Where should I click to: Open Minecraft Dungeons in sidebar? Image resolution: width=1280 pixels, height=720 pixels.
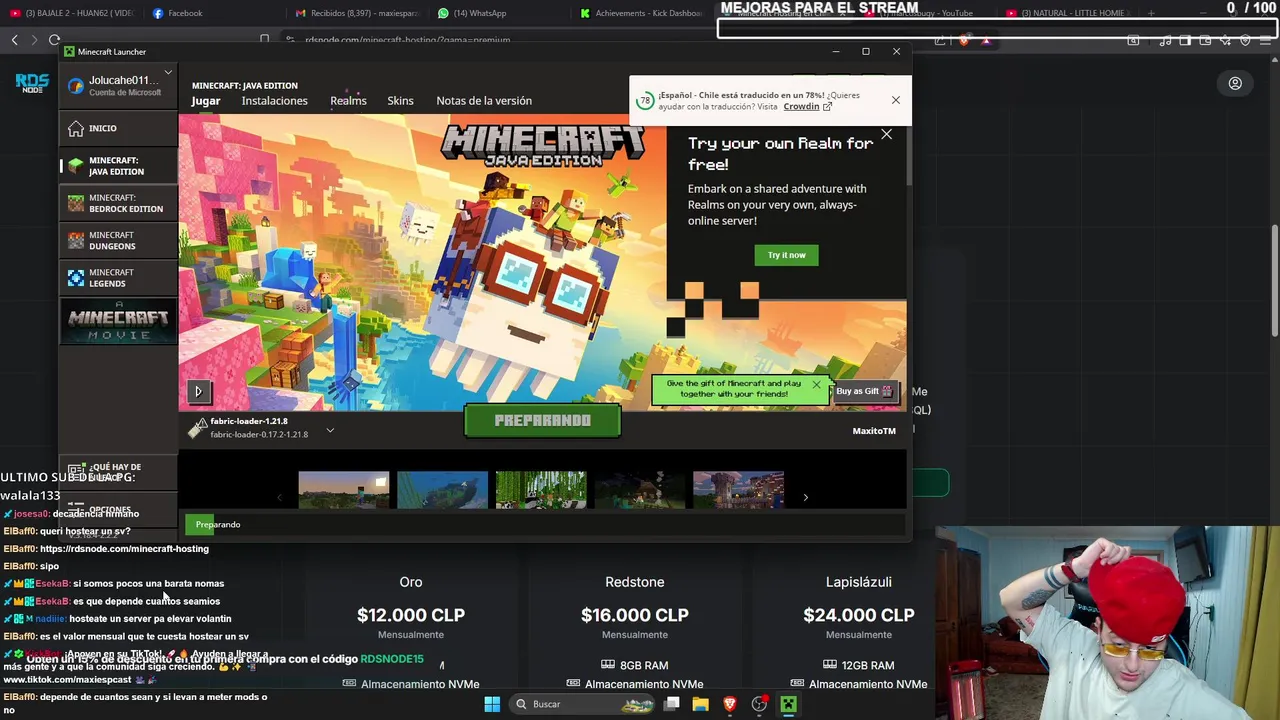[118, 241]
